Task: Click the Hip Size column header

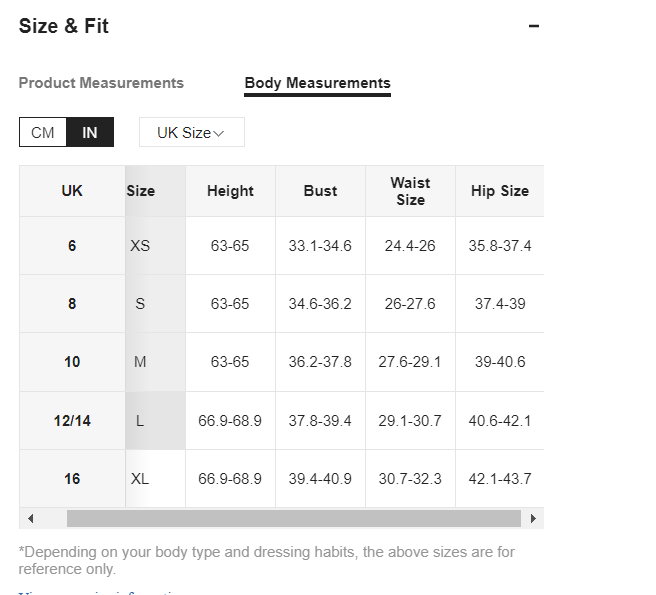Action: click(500, 191)
